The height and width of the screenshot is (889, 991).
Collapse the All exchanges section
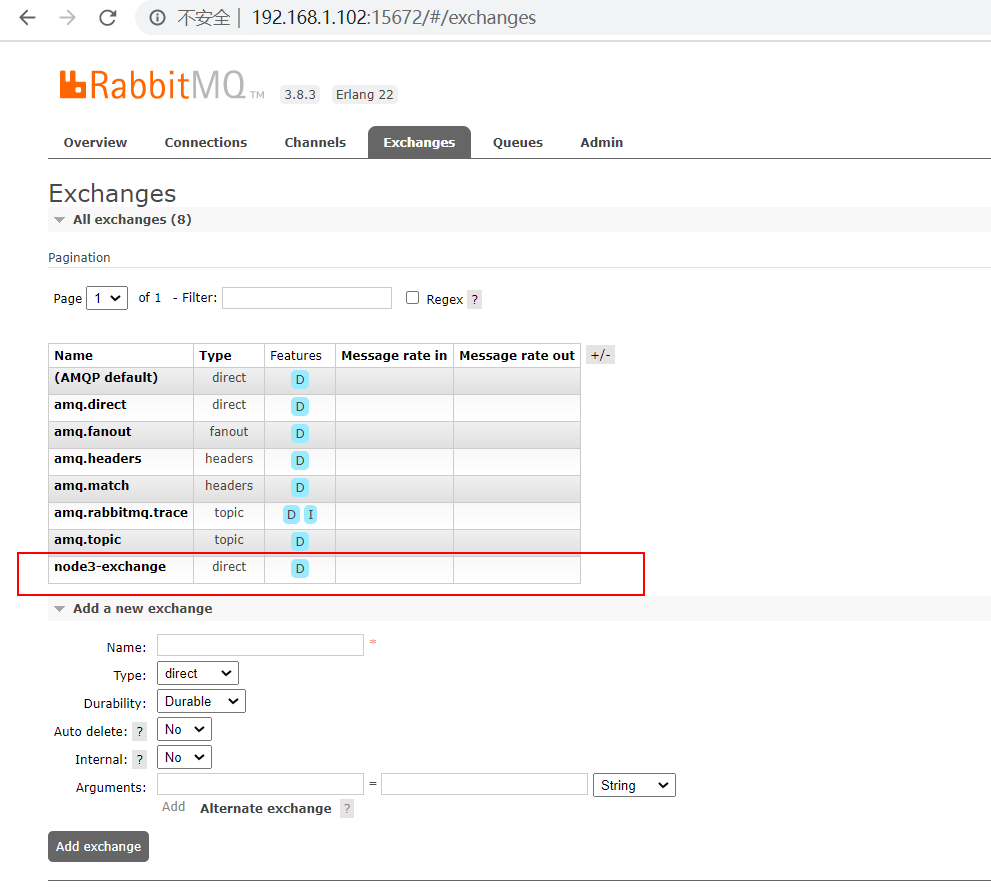(59, 219)
